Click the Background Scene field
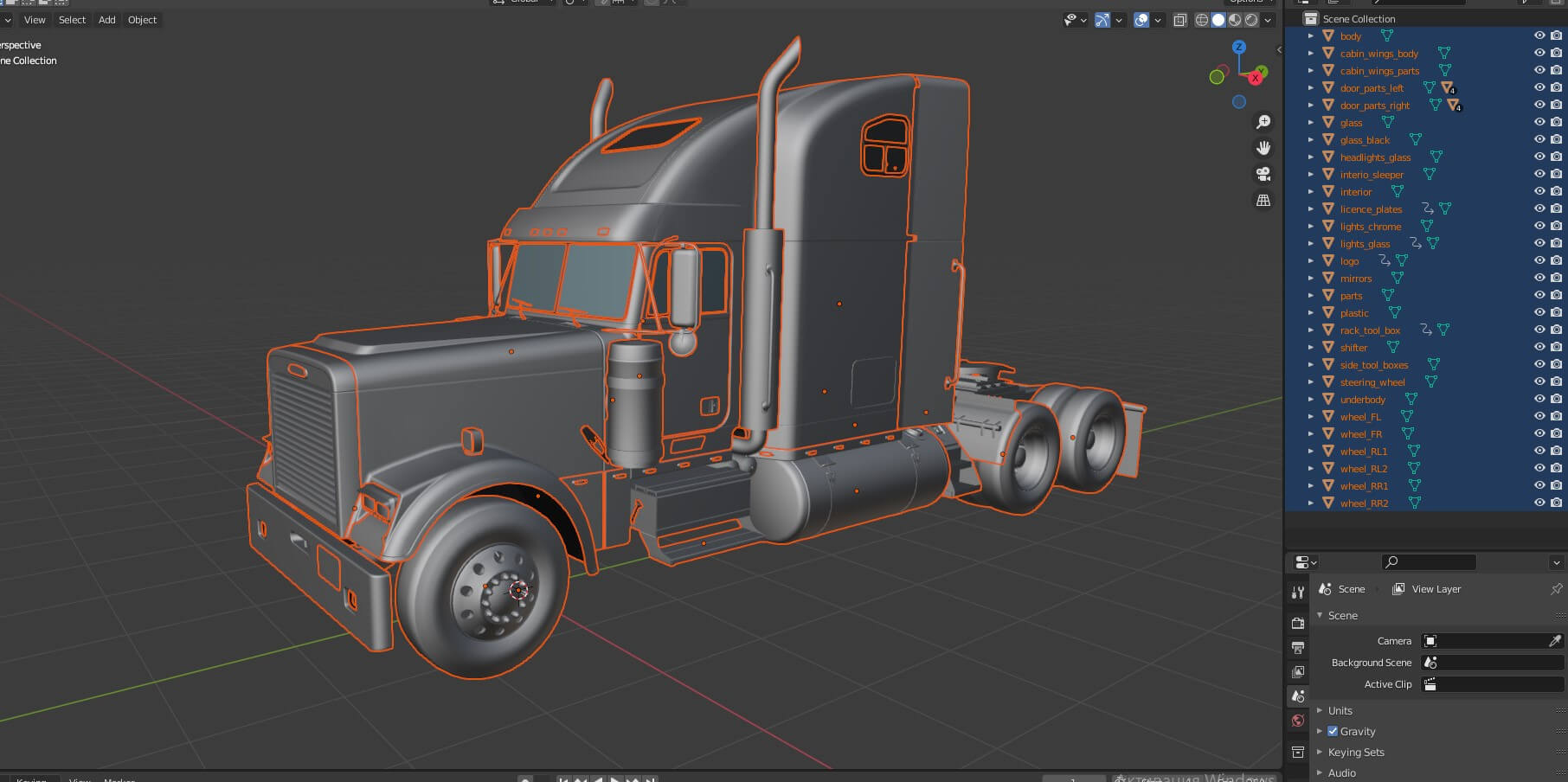This screenshot has height=782, width=1568. 1493,663
